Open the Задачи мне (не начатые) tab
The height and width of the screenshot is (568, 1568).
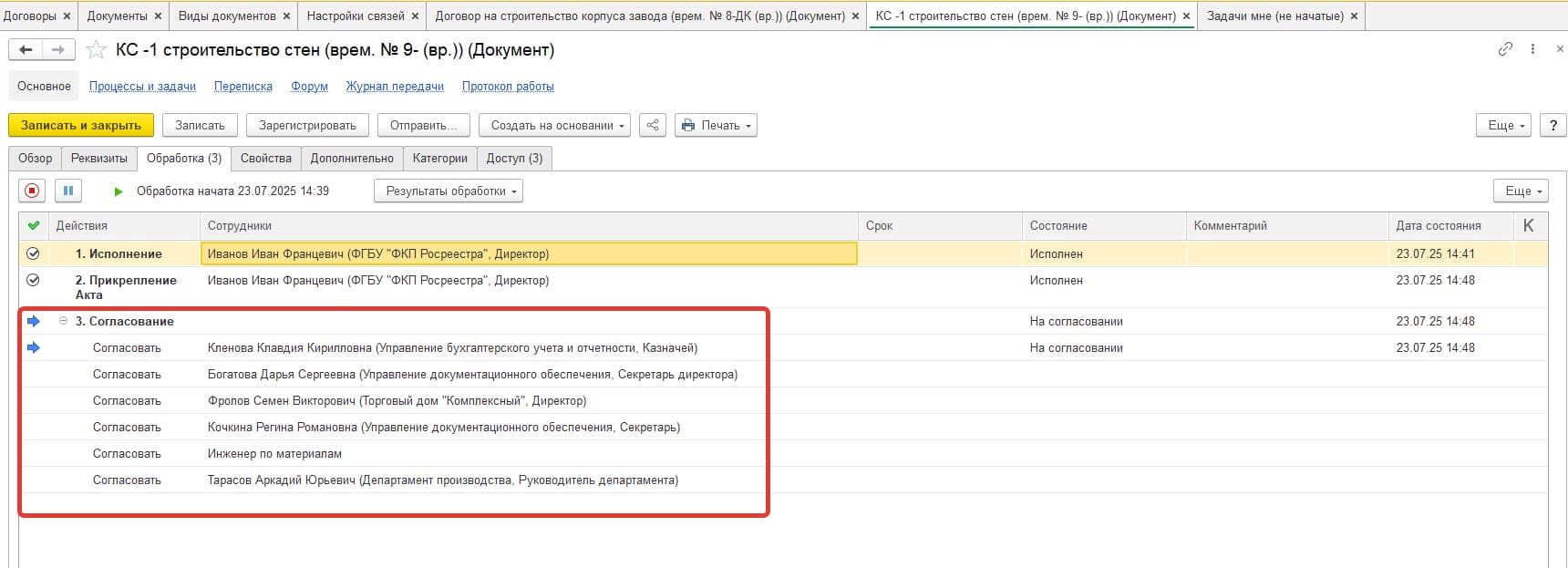1274,16
